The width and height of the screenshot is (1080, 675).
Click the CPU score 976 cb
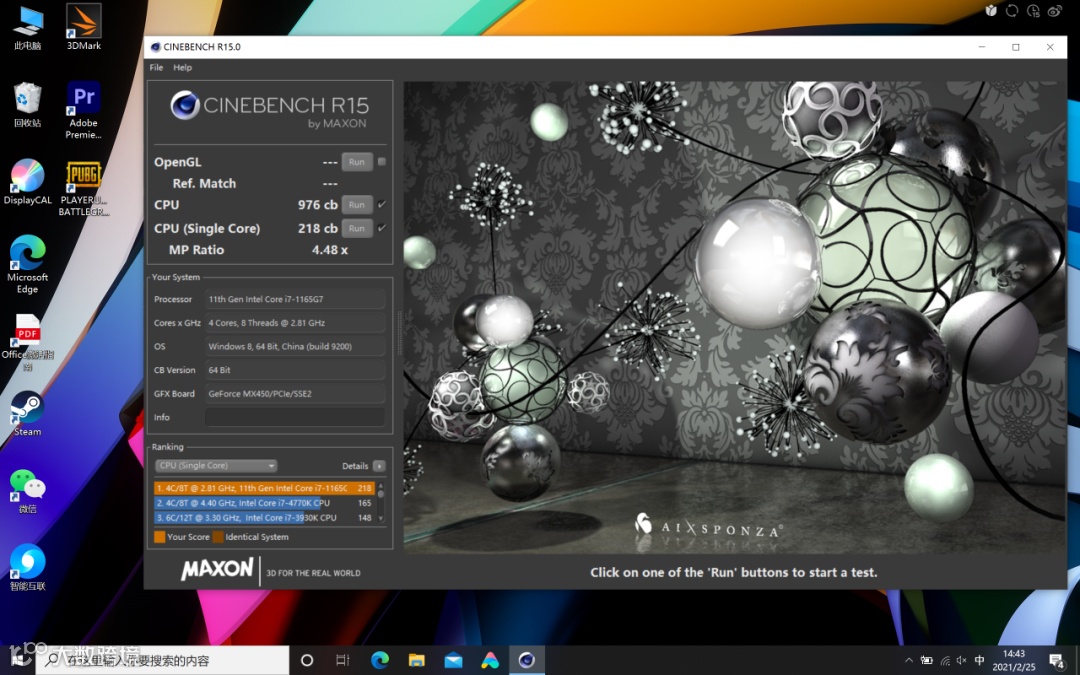[x=318, y=205]
